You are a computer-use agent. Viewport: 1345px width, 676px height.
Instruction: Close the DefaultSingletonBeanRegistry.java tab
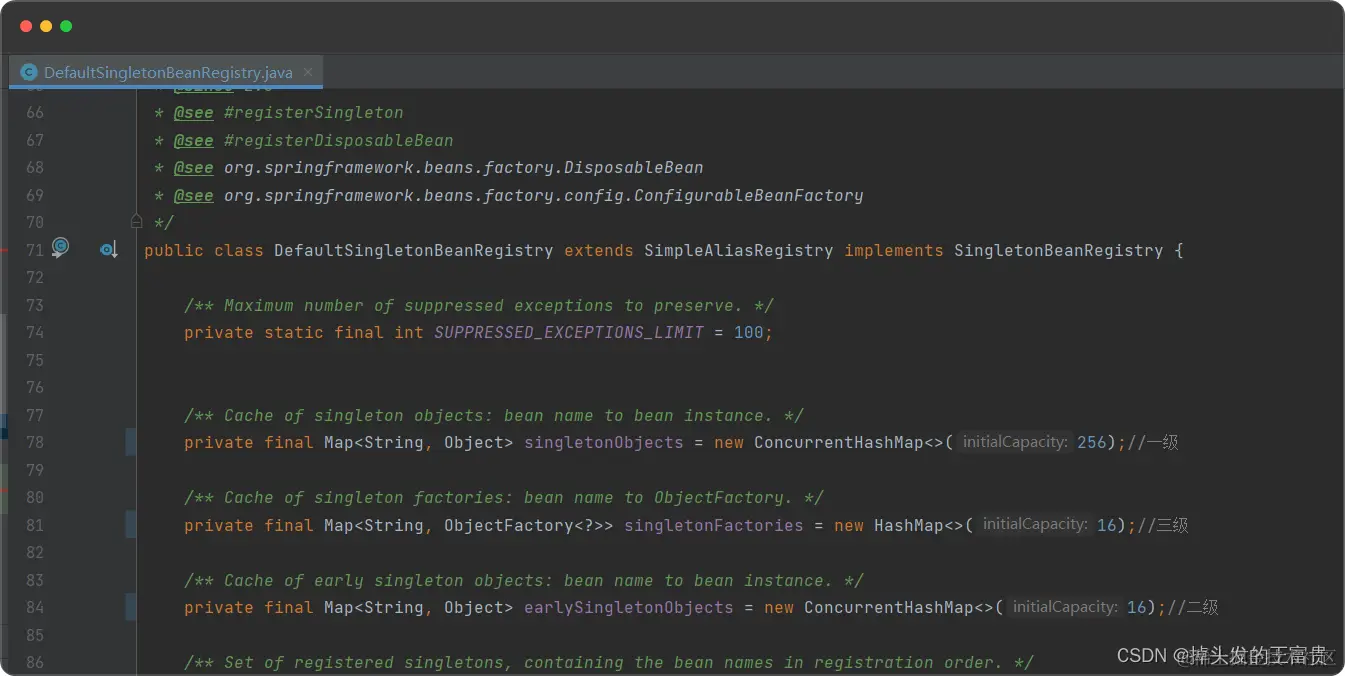(x=308, y=72)
